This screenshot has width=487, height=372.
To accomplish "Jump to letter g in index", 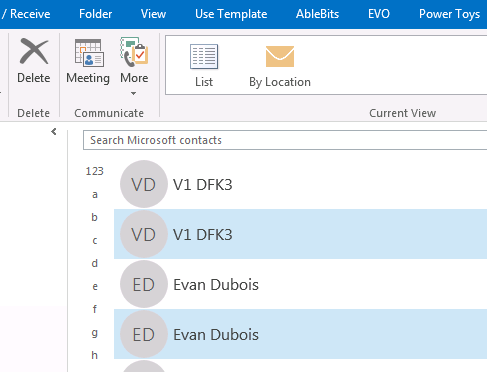I will pyautogui.click(x=95, y=333).
